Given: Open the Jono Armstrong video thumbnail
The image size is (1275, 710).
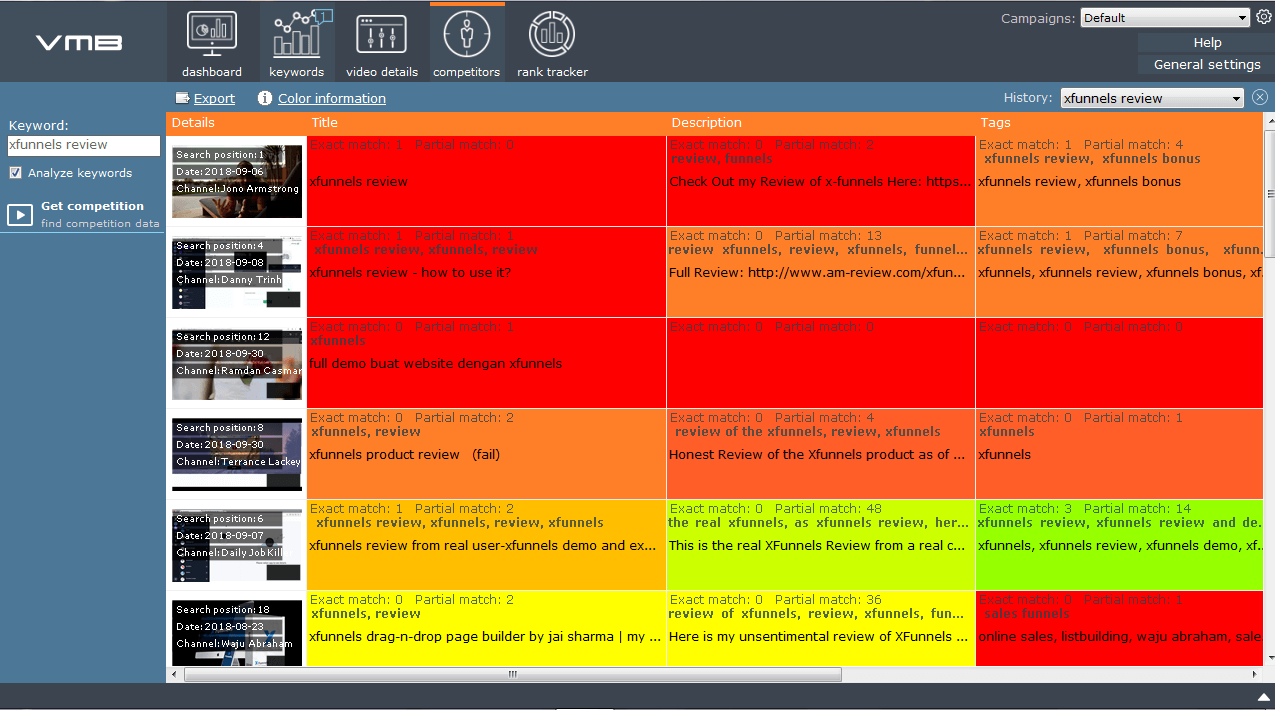Looking at the screenshot, I should click(x=237, y=182).
